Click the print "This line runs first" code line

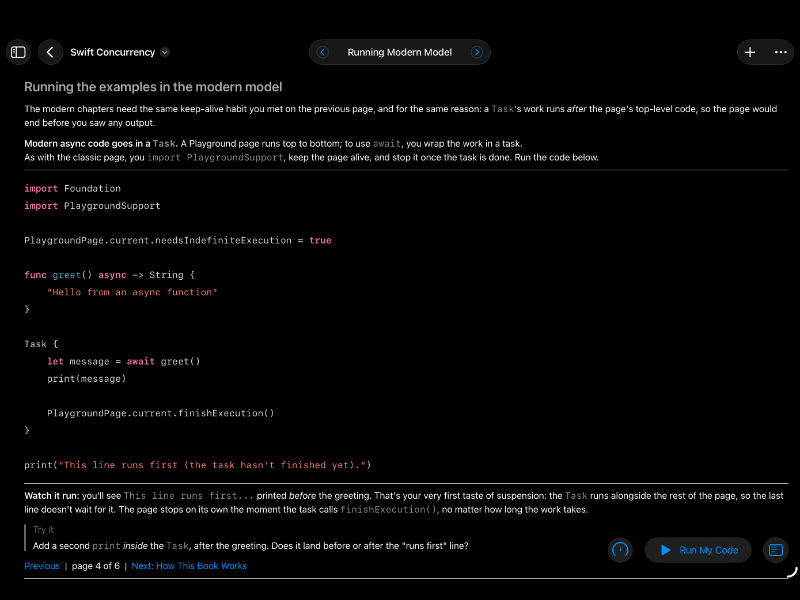197,465
